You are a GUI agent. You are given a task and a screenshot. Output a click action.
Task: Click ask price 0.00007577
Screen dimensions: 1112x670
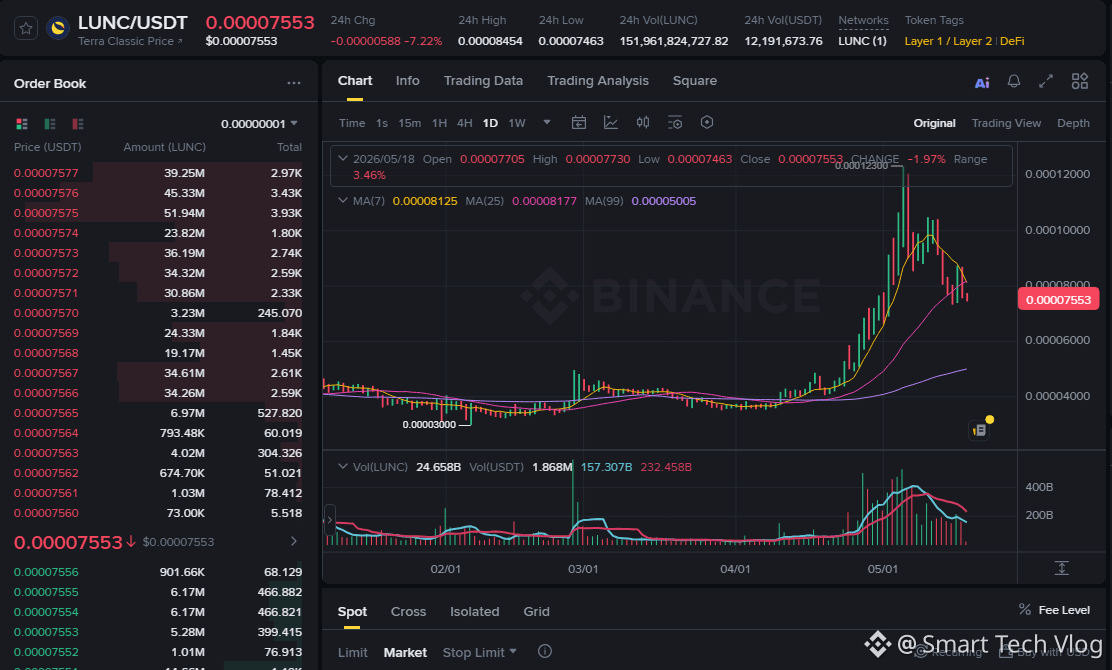(x=46, y=173)
